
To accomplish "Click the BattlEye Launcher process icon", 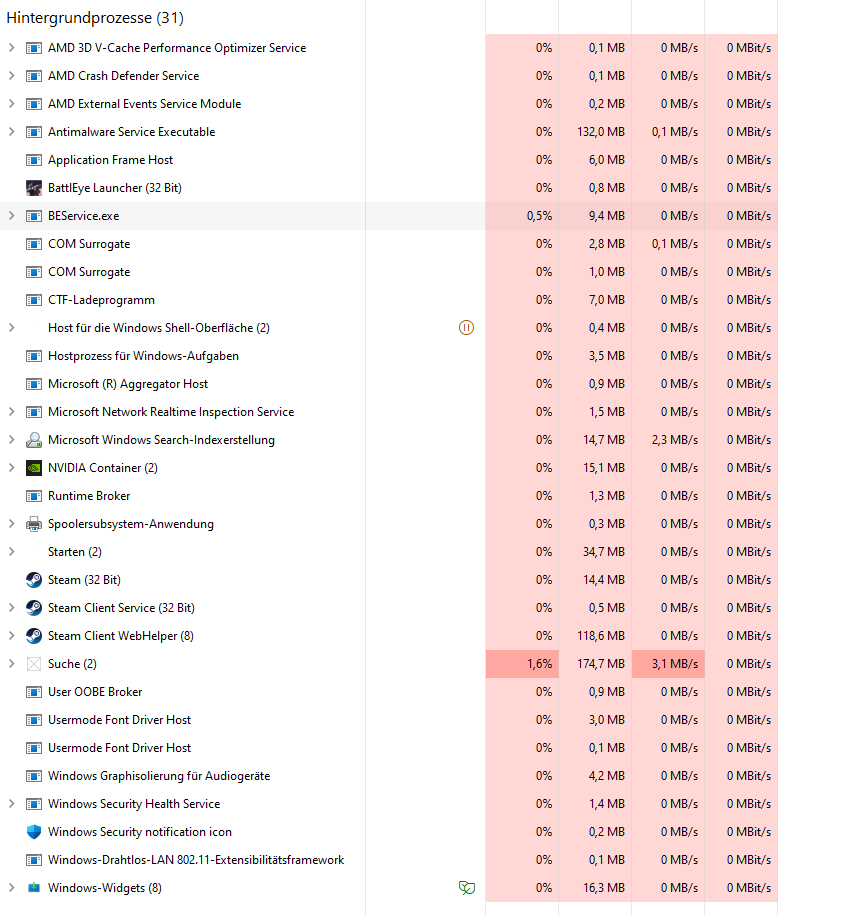I will [34, 188].
